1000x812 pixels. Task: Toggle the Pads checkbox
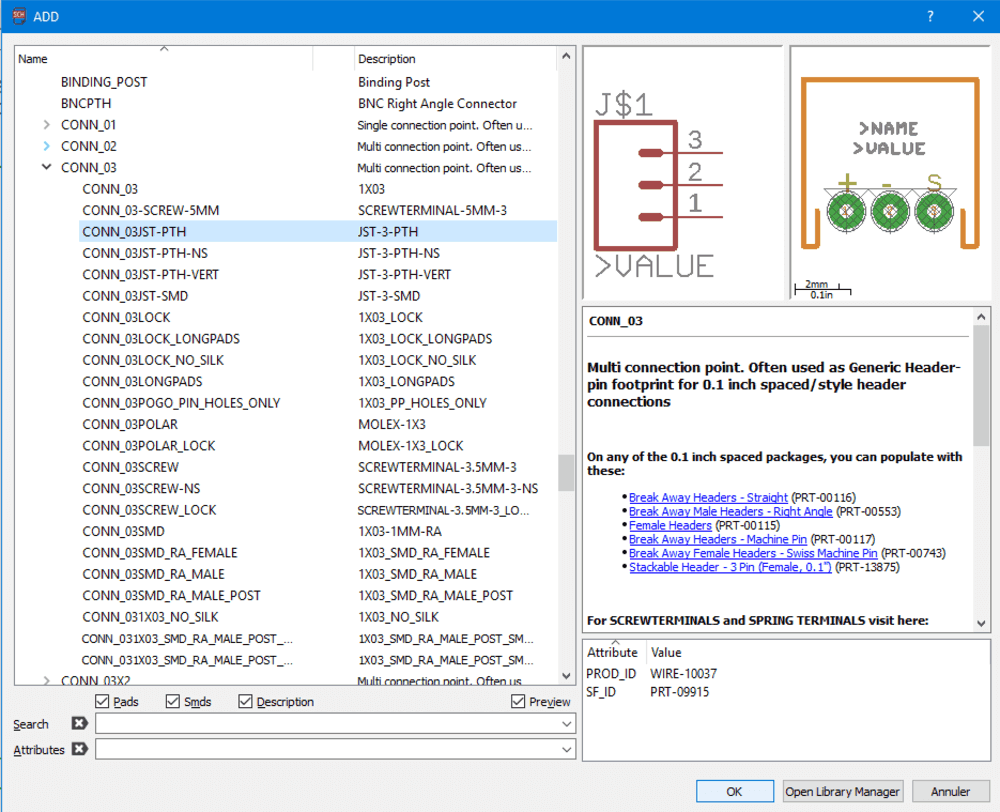(102, 702)
